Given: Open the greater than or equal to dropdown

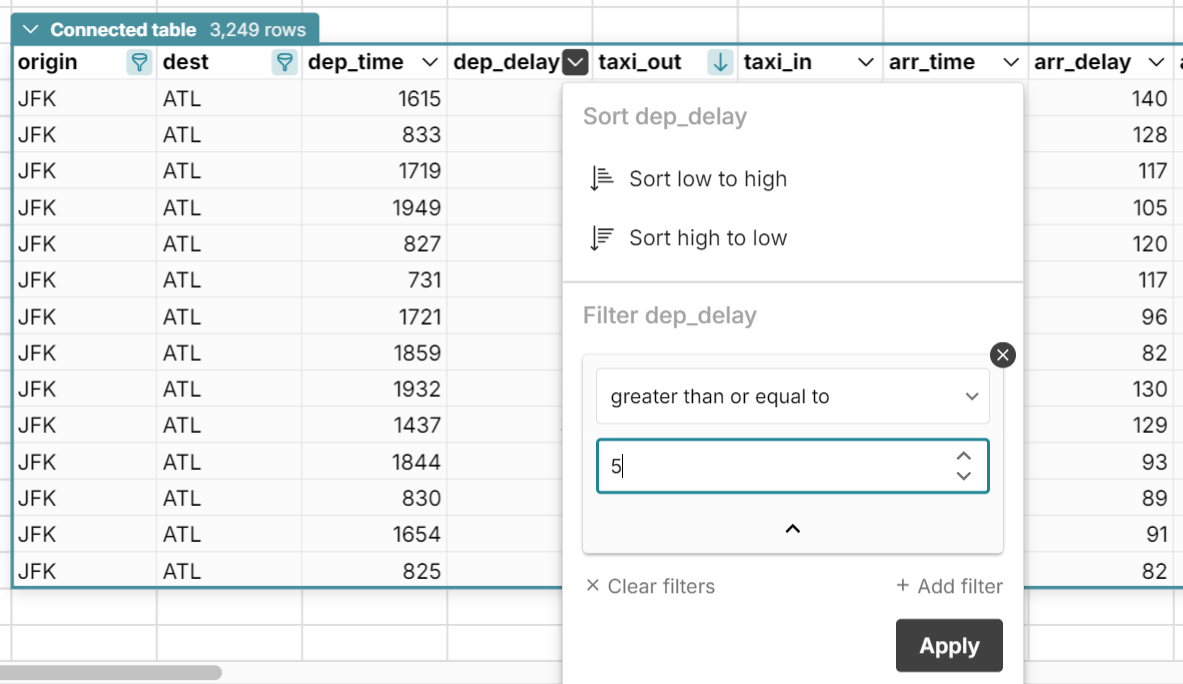Looking at the screenshot, I should point(792,396).
